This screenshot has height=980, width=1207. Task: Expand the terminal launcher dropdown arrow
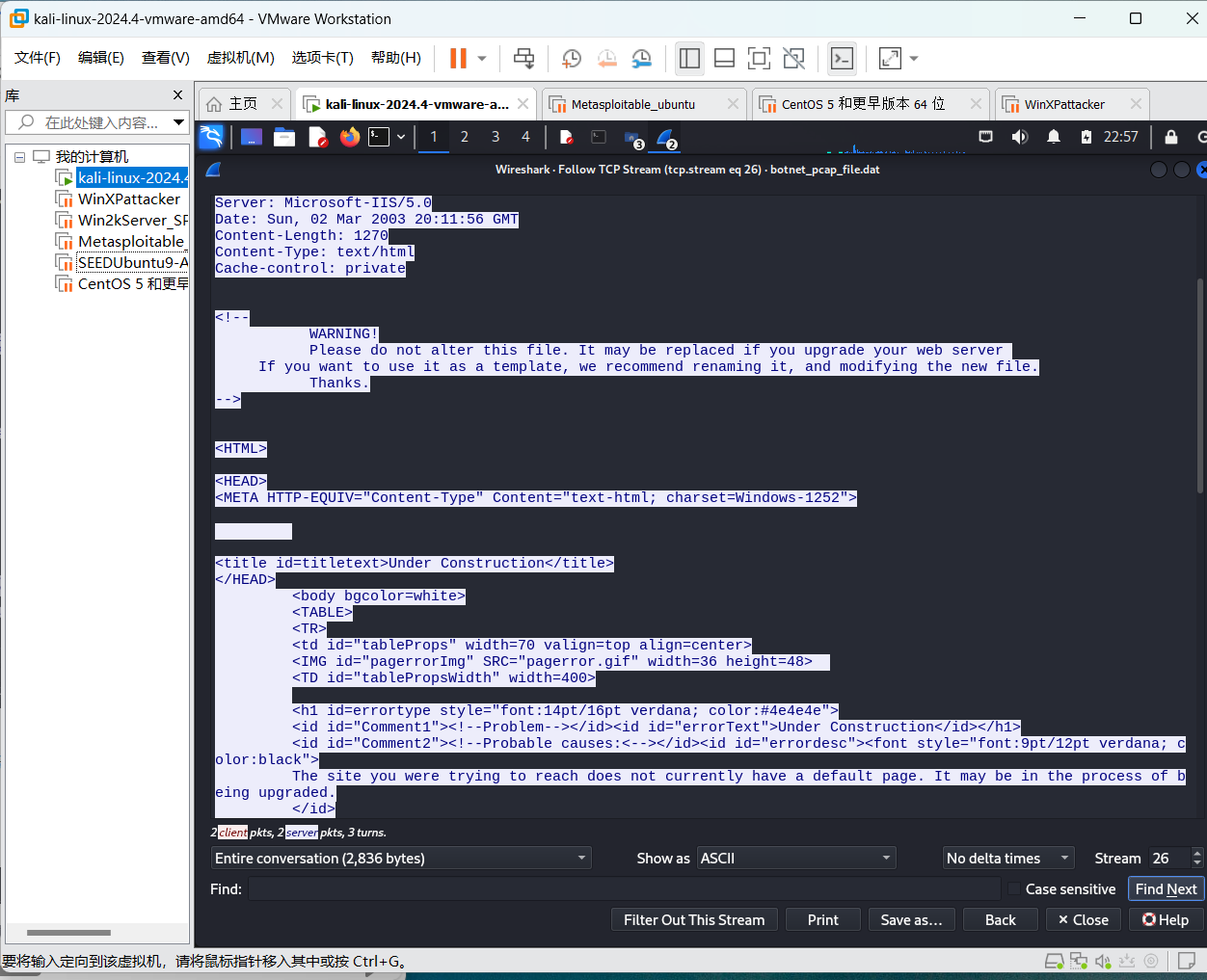tap(401, 137)
